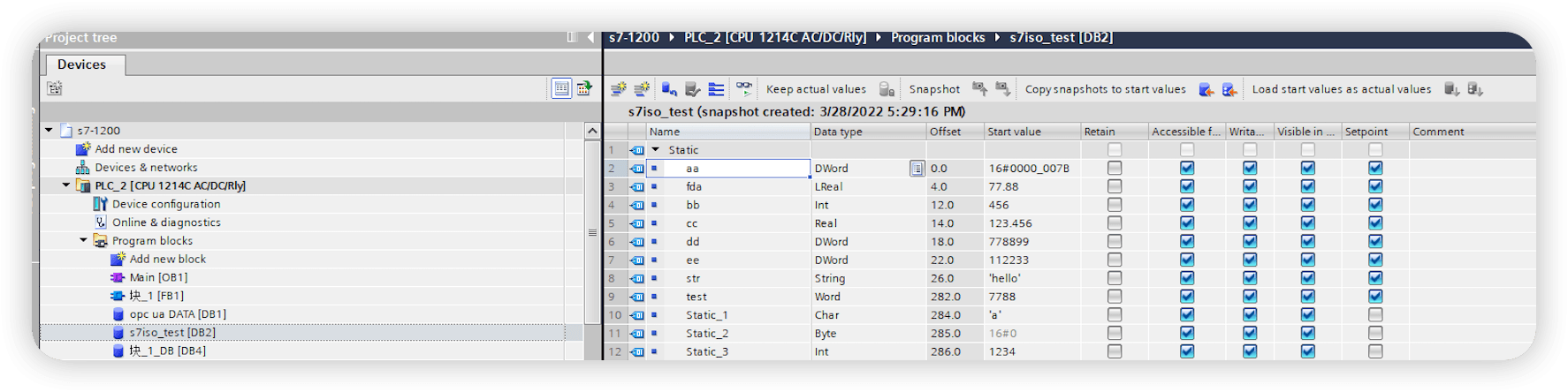1568x392 pixels.
Task: Click the Device configuration icon
Action: (x=100, y=204)
